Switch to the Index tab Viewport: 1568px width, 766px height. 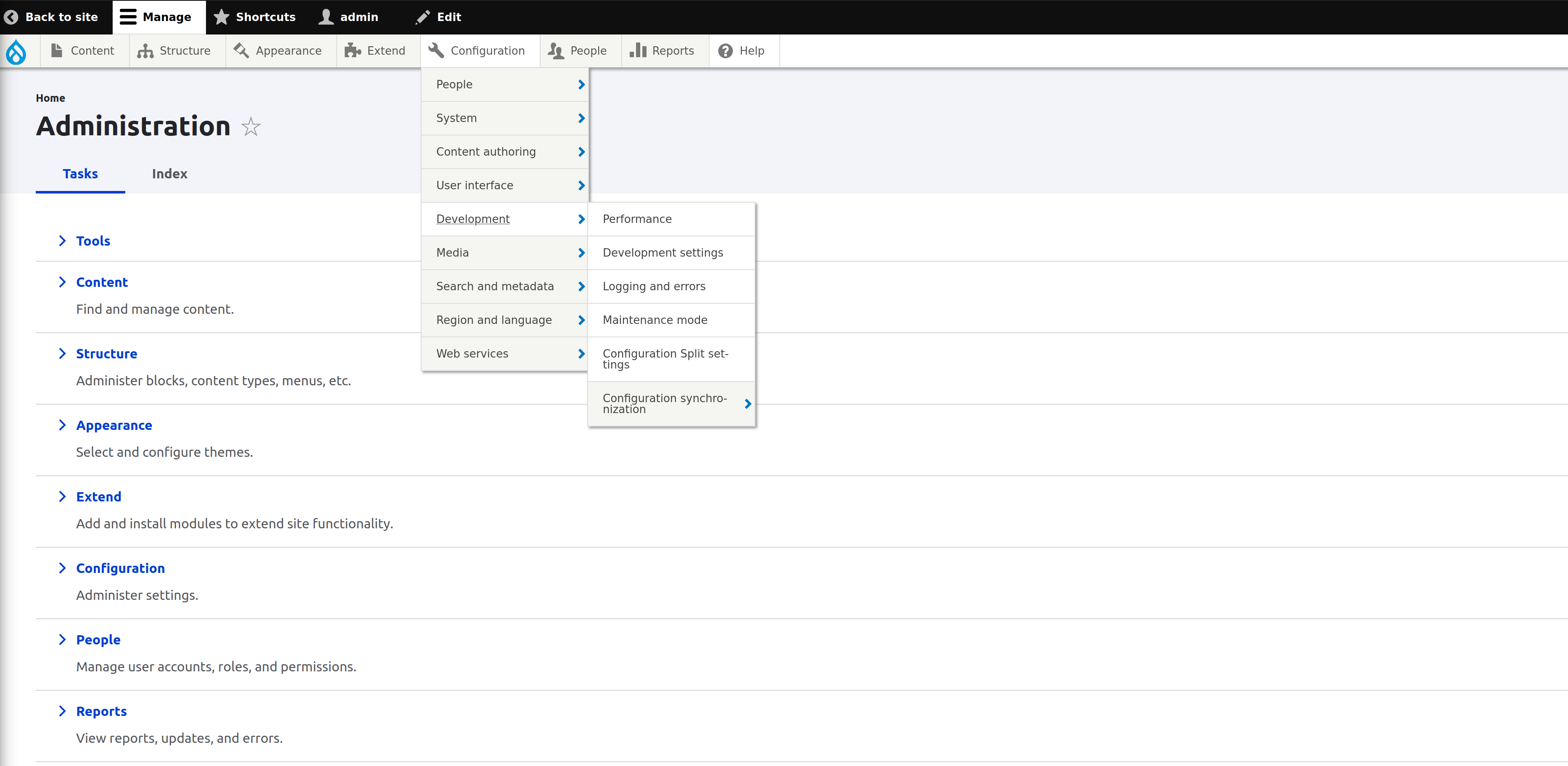tap(169, 174)
